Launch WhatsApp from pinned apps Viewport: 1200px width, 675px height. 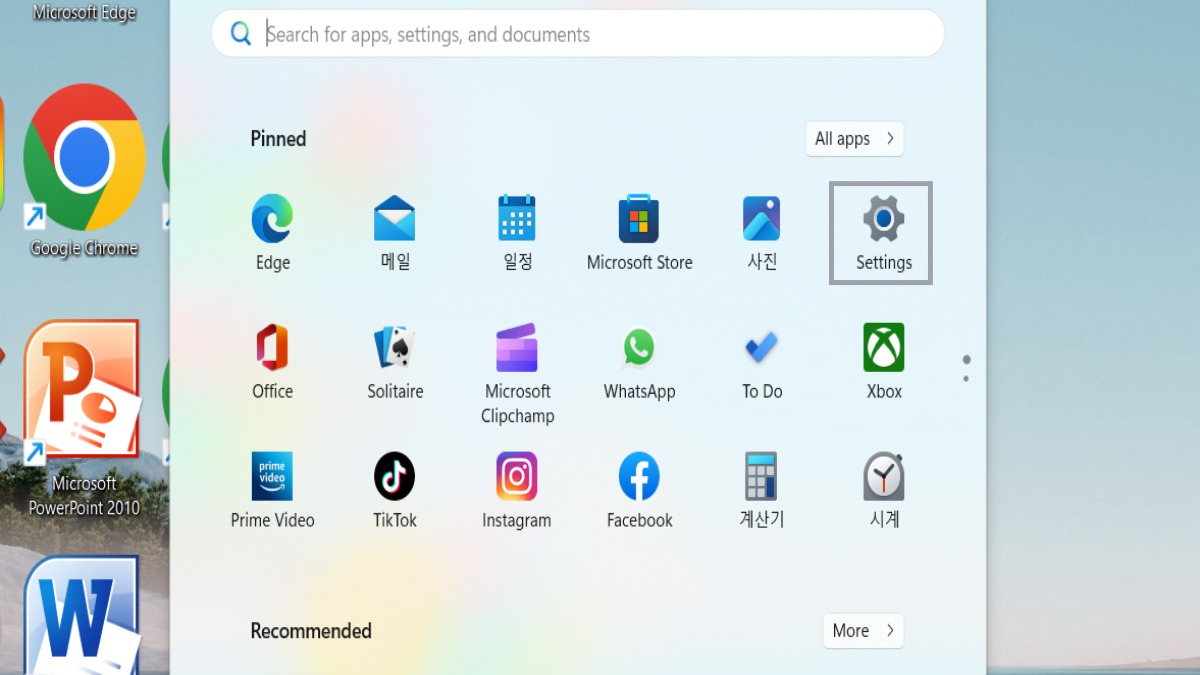point(639,362)
